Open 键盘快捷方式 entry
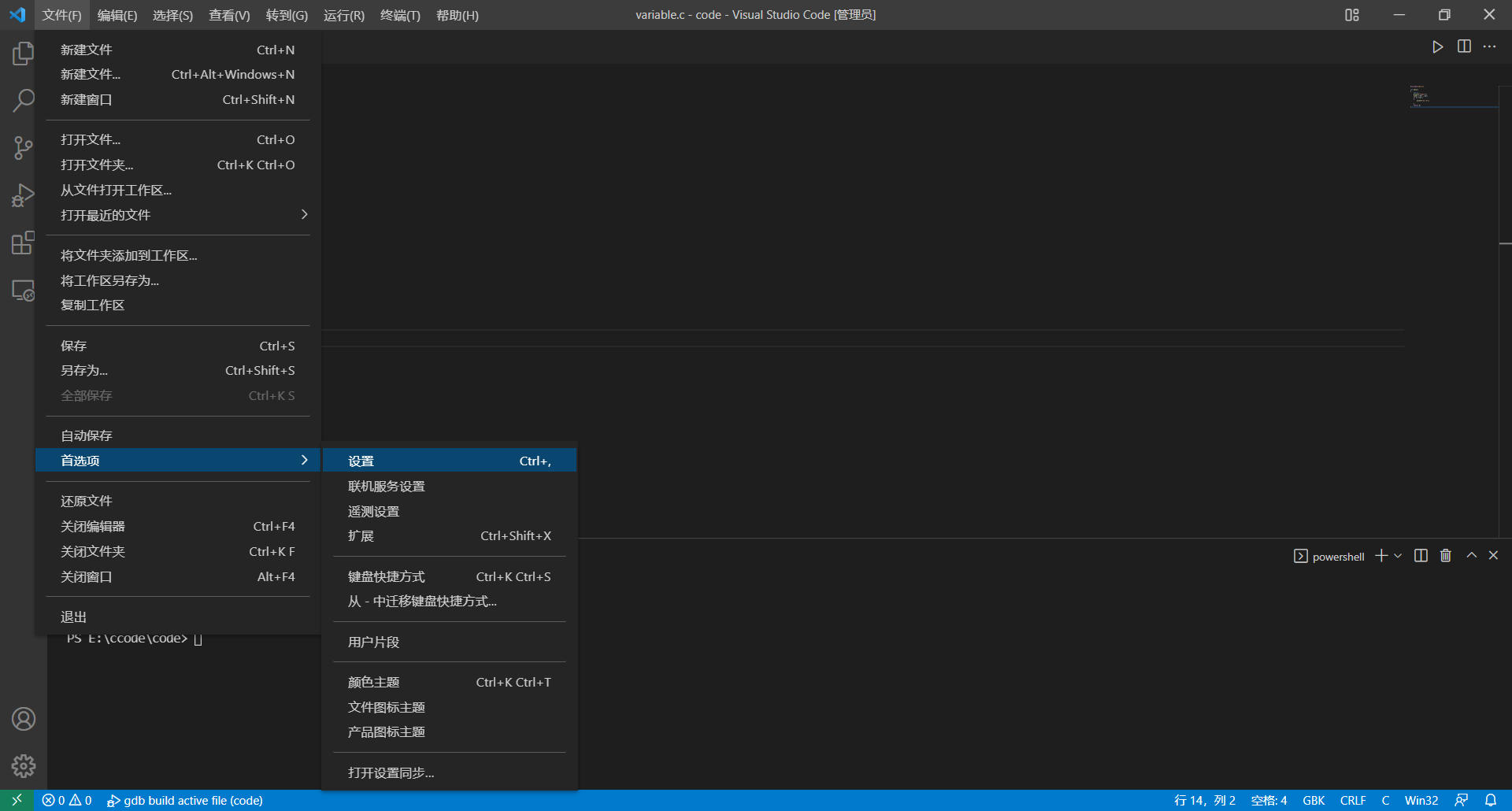The width and height of the screenshot is (1512, 811). (x=450, y=577)
